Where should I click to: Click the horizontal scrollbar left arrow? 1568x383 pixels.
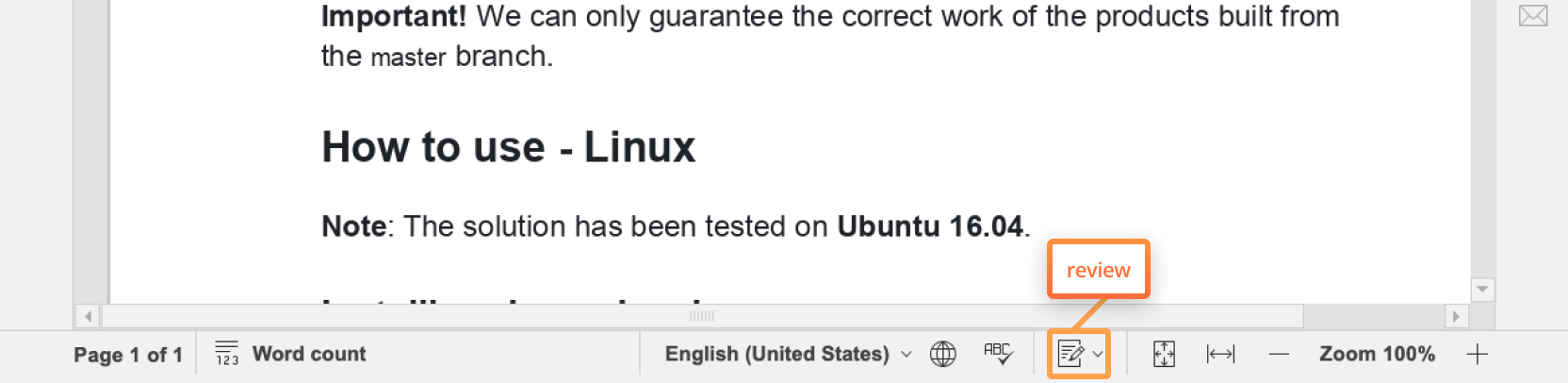(x=88, y=316)
